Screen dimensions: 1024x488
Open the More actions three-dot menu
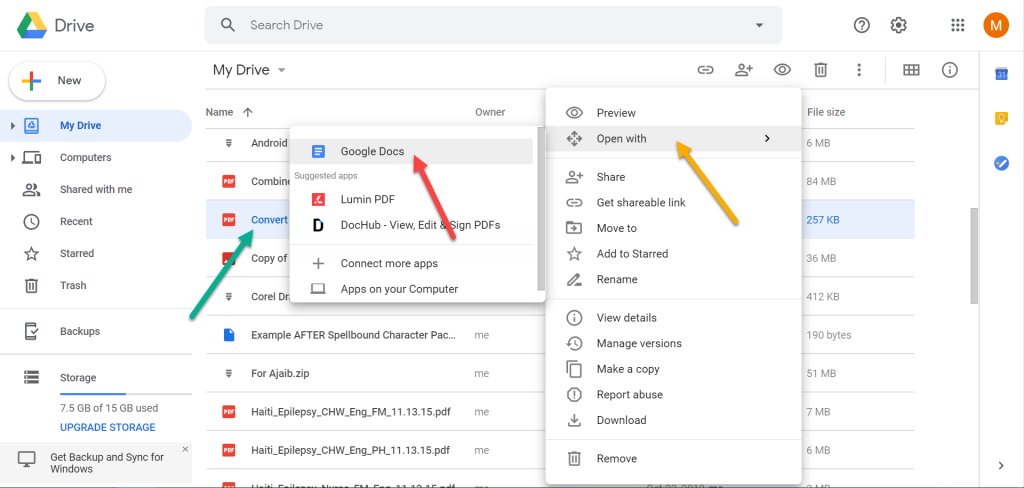click(859, 70)
